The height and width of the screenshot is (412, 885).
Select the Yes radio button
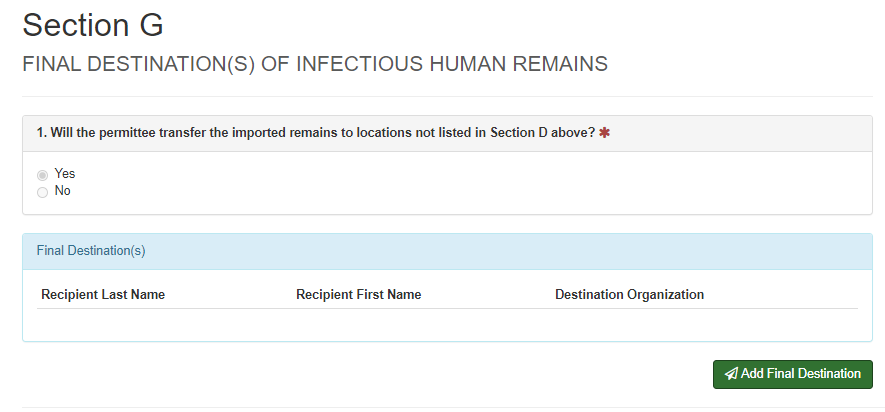[x=42, y=175]
